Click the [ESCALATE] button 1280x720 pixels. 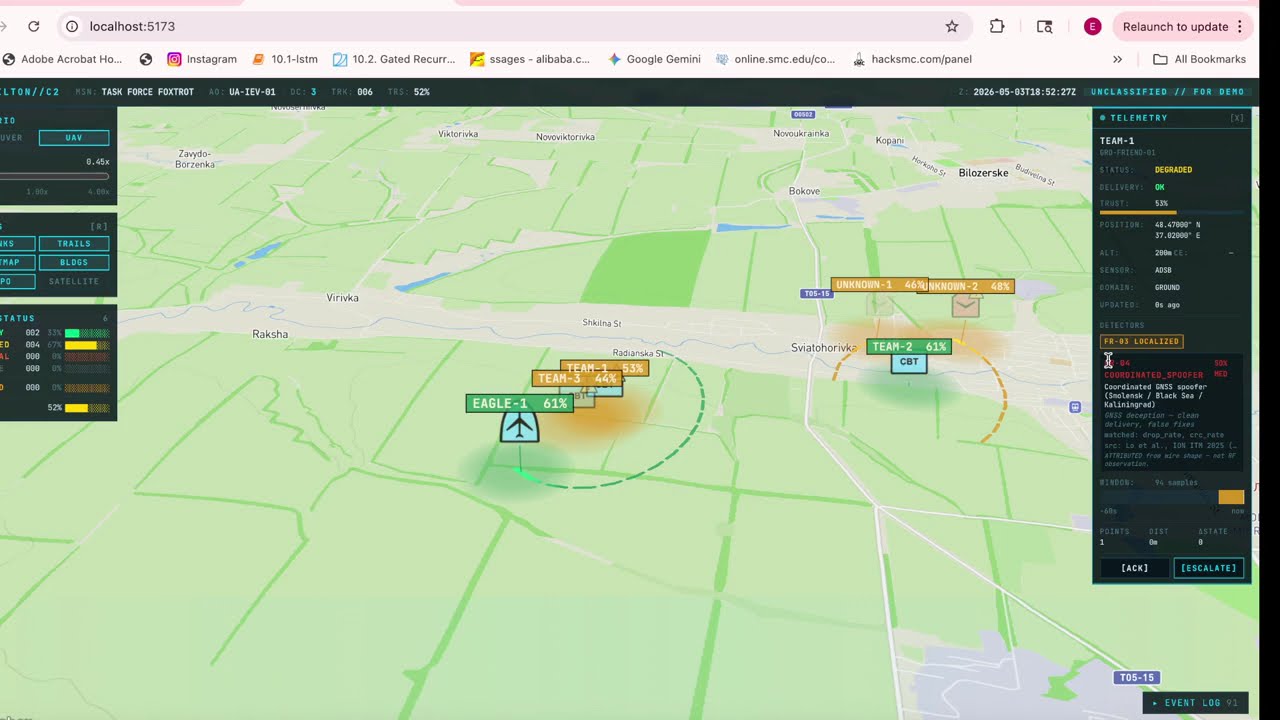coord(1209,568)
